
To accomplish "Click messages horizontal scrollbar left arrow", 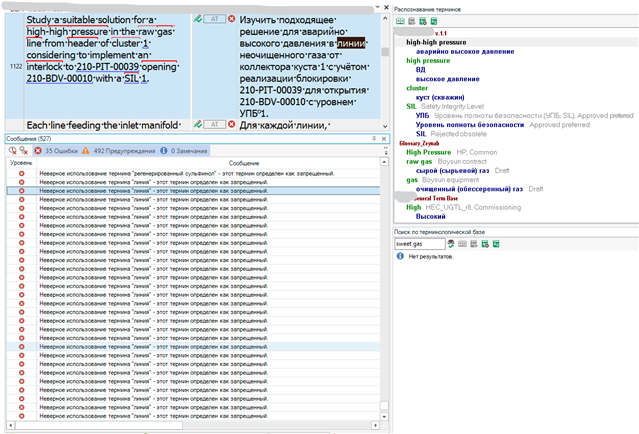I will [10, 425].
